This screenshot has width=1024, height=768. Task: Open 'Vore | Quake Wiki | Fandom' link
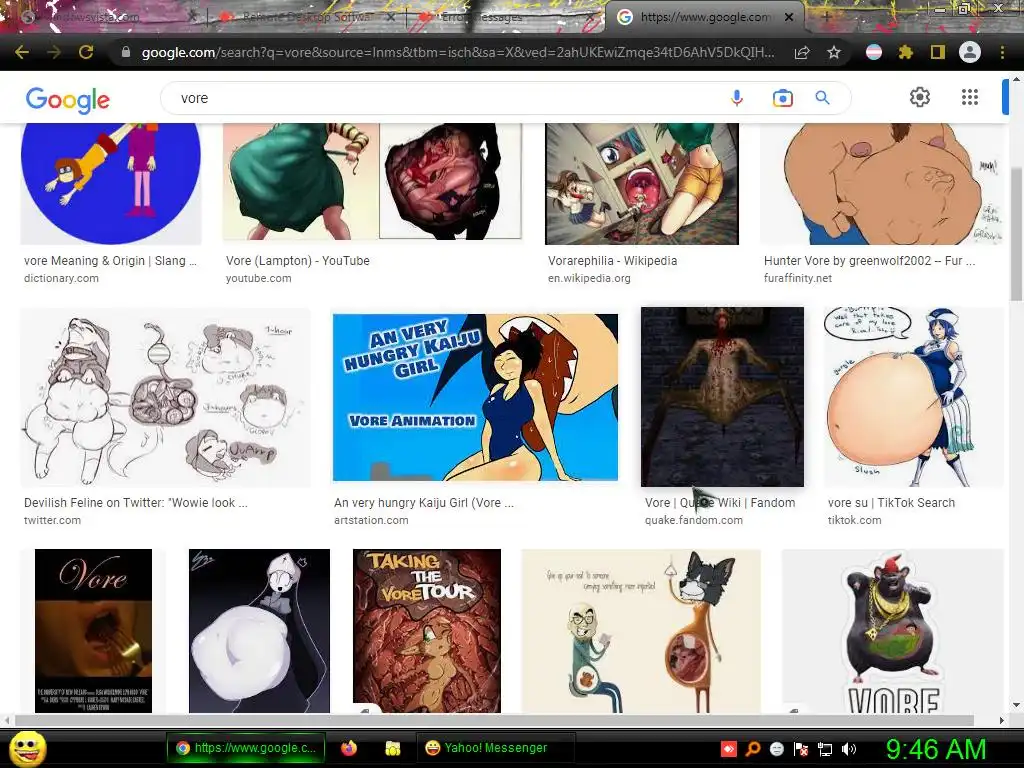(x=720, y=503)
